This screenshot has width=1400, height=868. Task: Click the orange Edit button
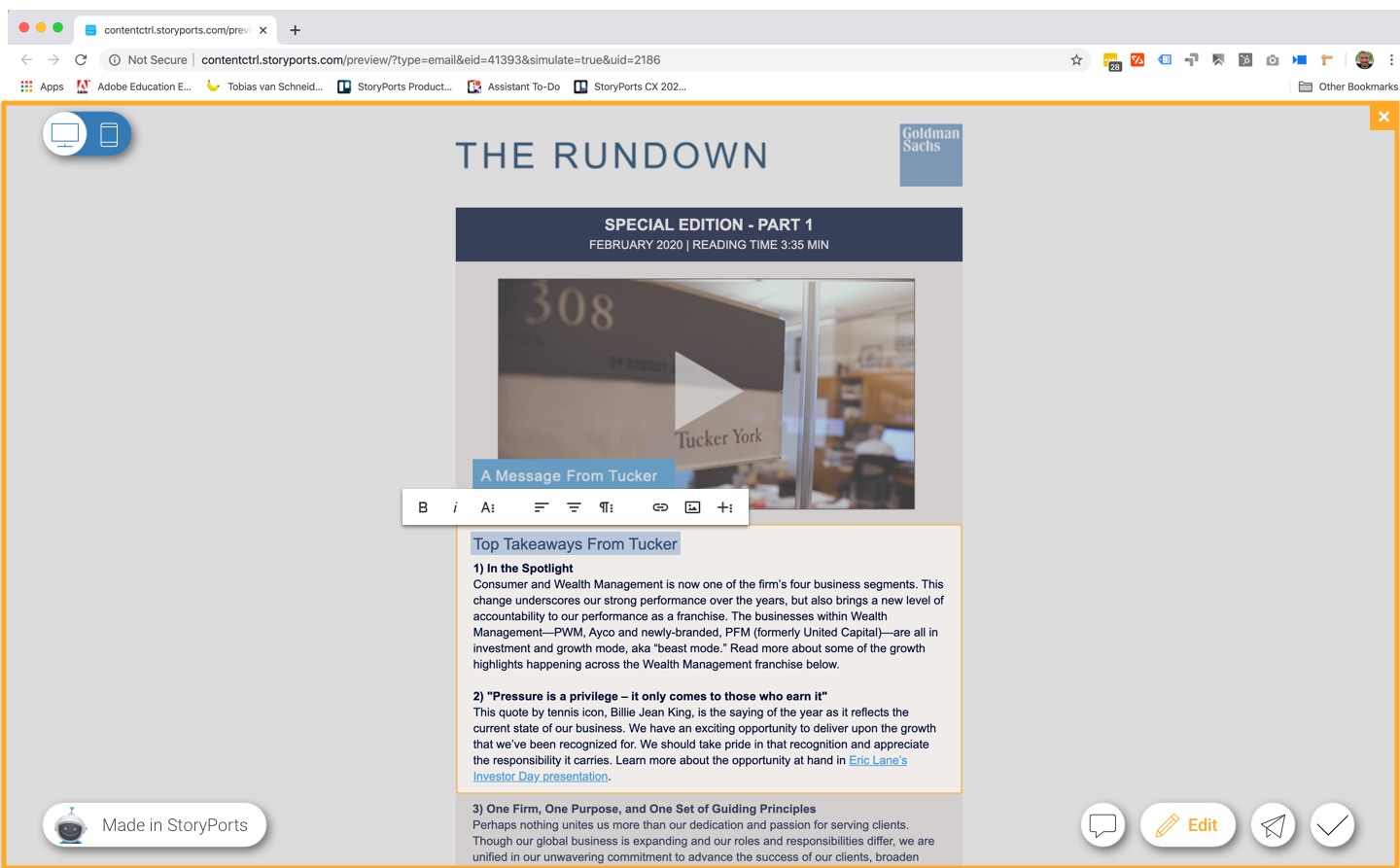(x=1187, y=825)
